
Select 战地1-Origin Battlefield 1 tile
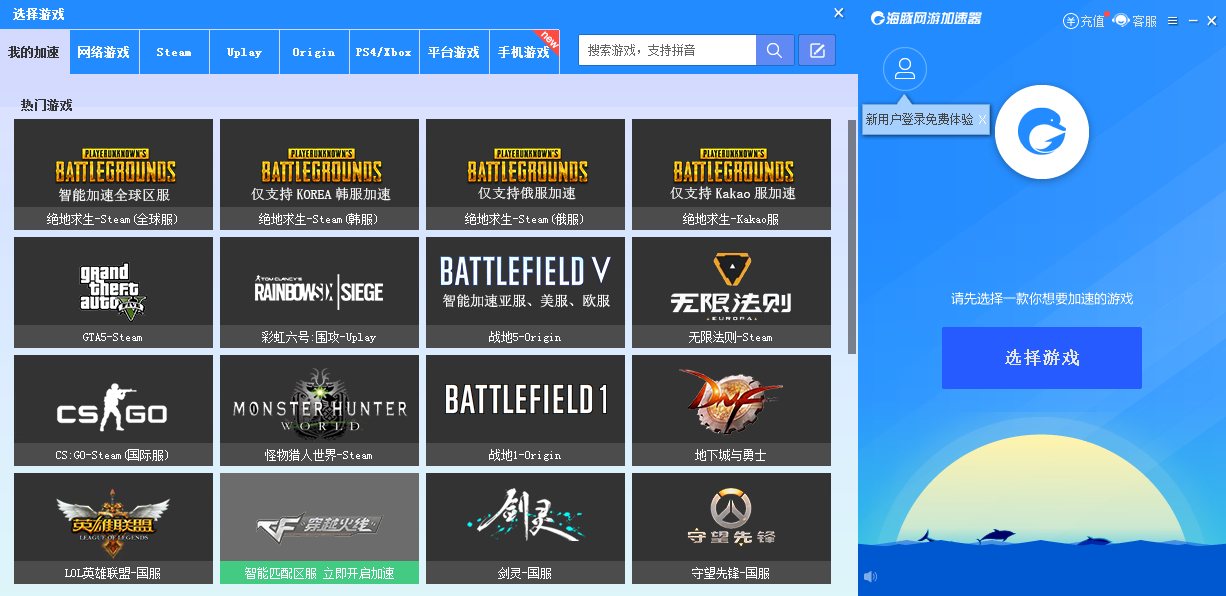click(x=525, y=410)
